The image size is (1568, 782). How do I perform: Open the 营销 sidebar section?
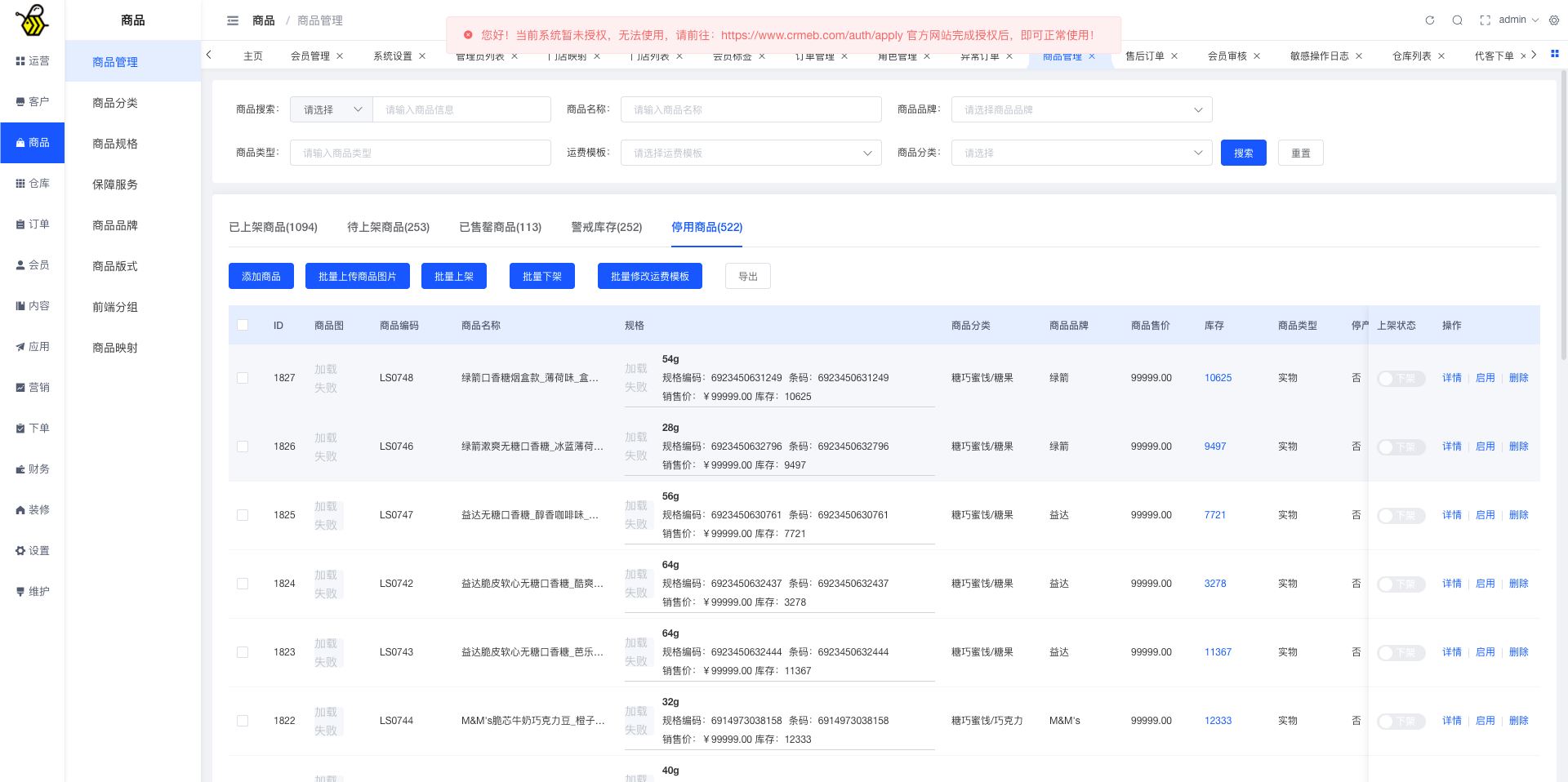point(33,388)
